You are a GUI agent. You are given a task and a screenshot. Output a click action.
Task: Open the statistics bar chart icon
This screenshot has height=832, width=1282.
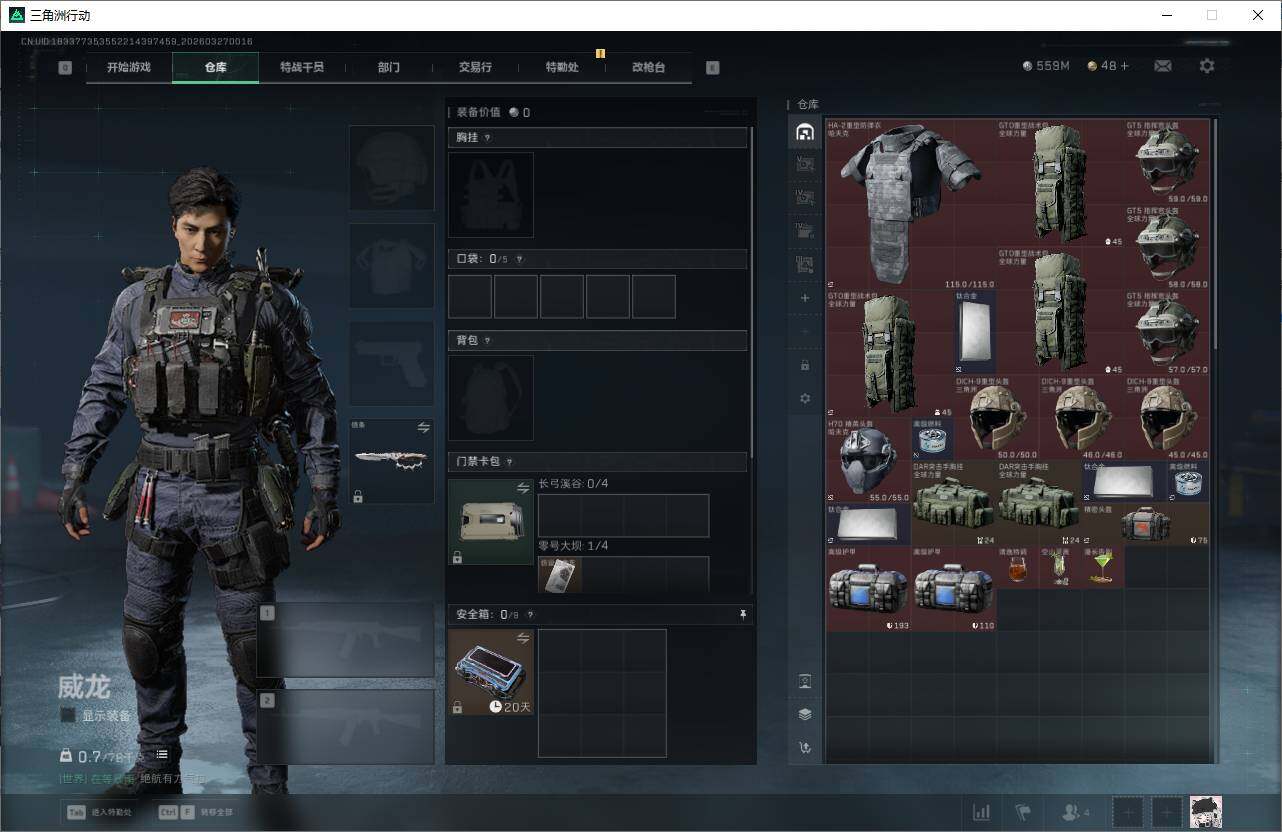coord(982,812)
